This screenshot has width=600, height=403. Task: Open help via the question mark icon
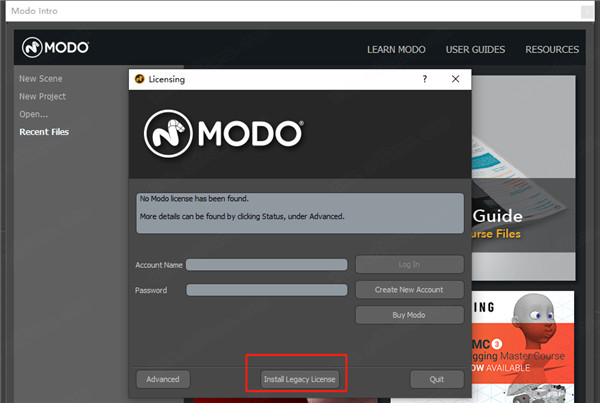pos(424,79)
